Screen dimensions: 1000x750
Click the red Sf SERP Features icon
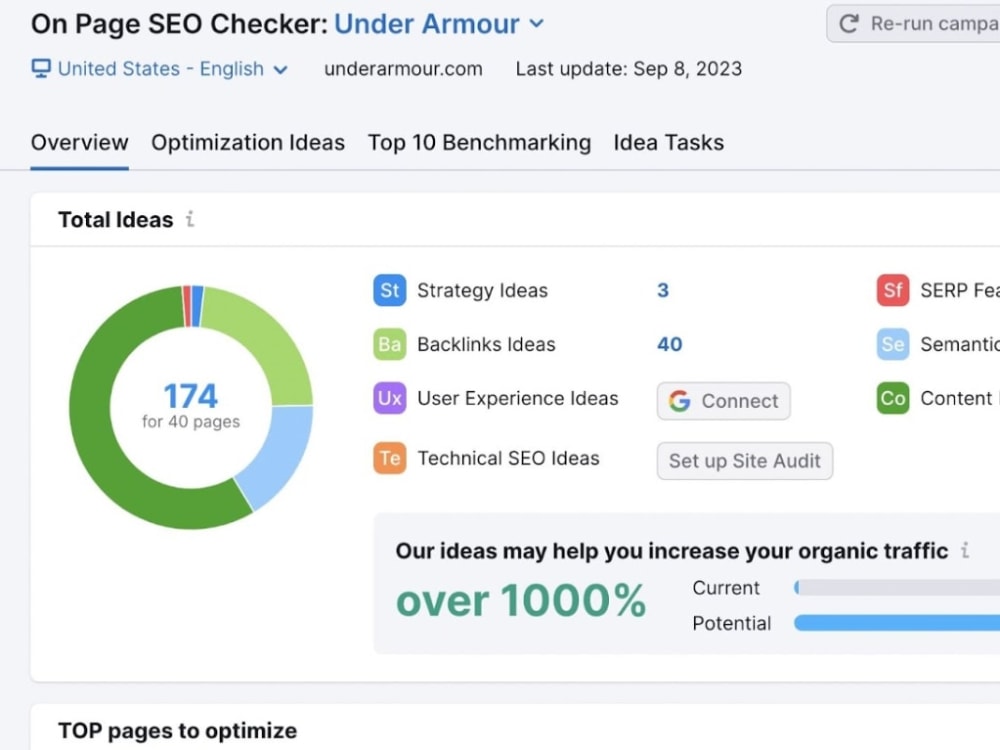(893, 290)
